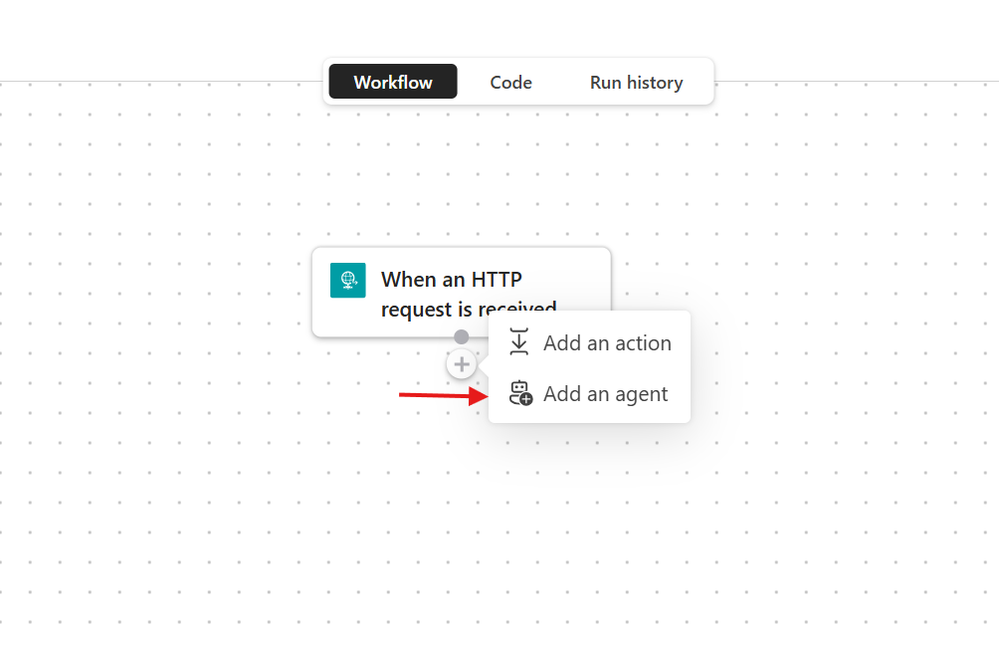Screen dimensions: 999x647
Task: Choose Add an agent from the popup menu
Action: (x=589, y=394)
